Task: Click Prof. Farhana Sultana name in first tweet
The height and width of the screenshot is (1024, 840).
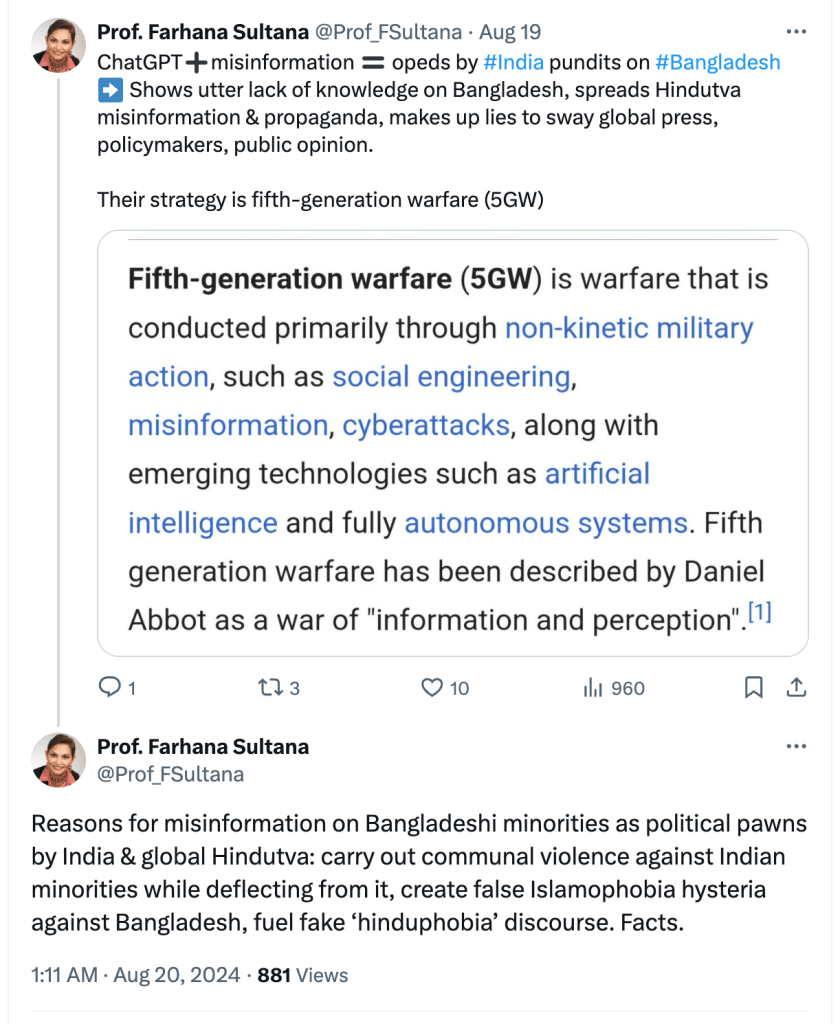Action: (202, 32)
